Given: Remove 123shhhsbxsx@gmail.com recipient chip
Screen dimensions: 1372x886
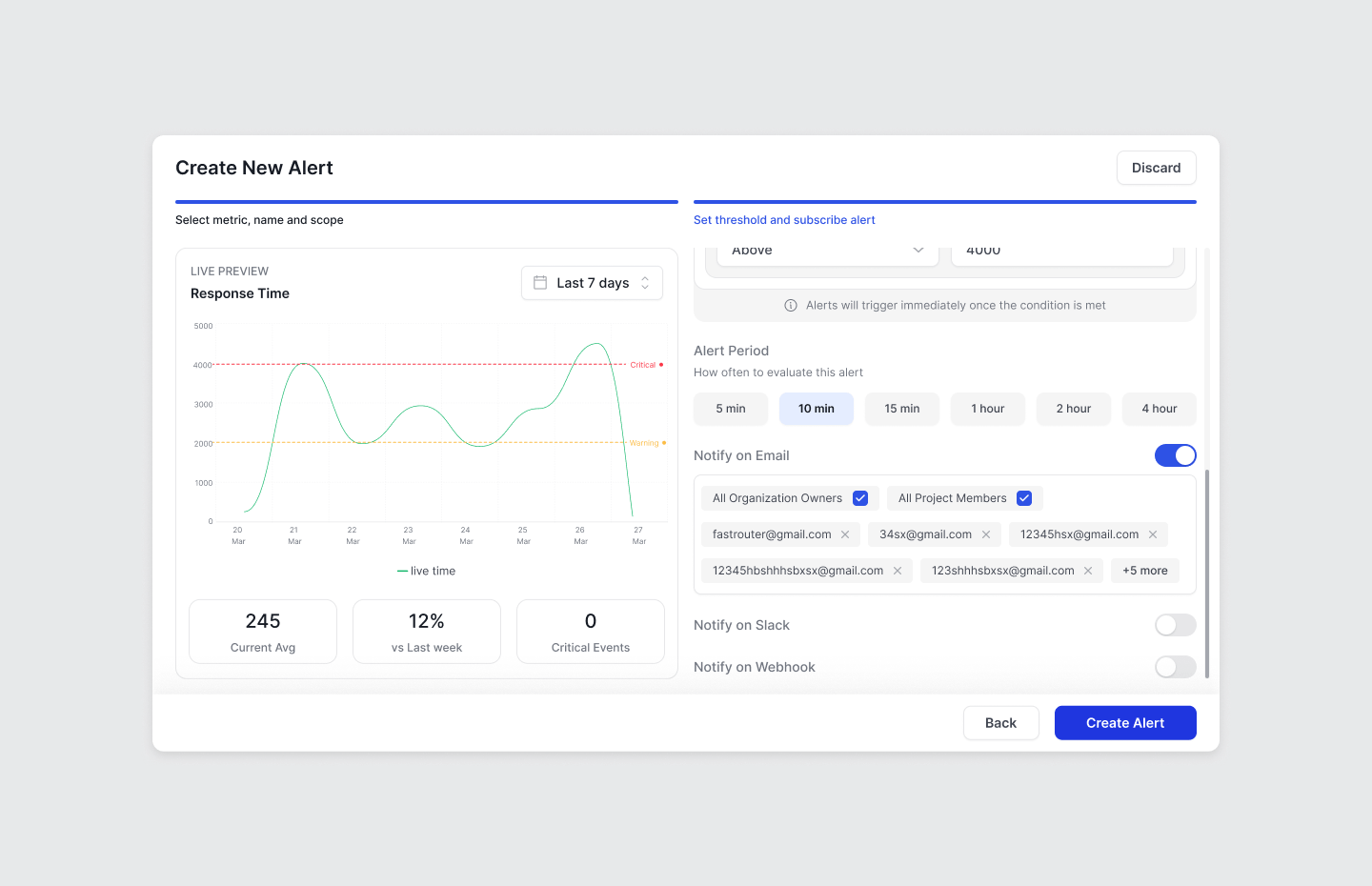Looking at the screenshot, I should [x=1088, y=571].
